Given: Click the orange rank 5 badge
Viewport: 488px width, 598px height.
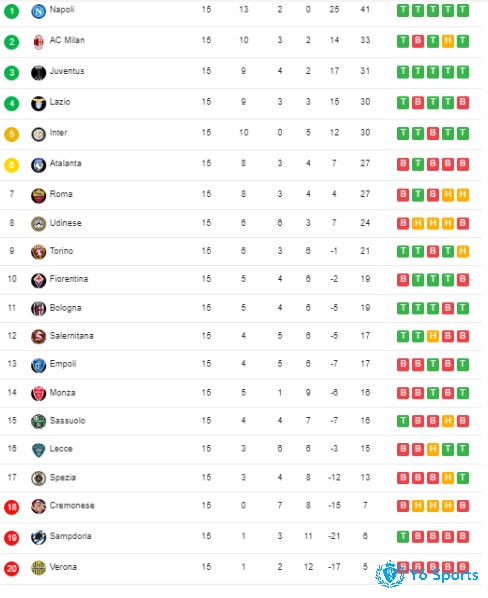Looking at the screenshot, I should click(11, 134).
